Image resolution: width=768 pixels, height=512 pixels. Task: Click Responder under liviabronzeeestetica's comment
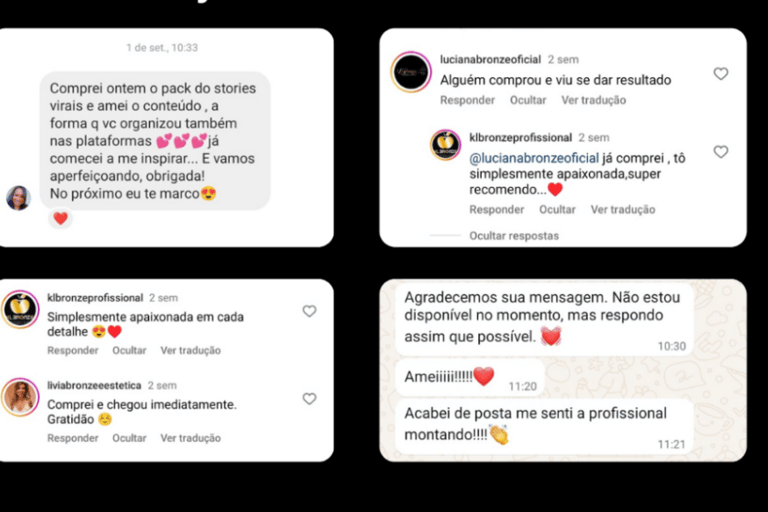click(72, 438)
